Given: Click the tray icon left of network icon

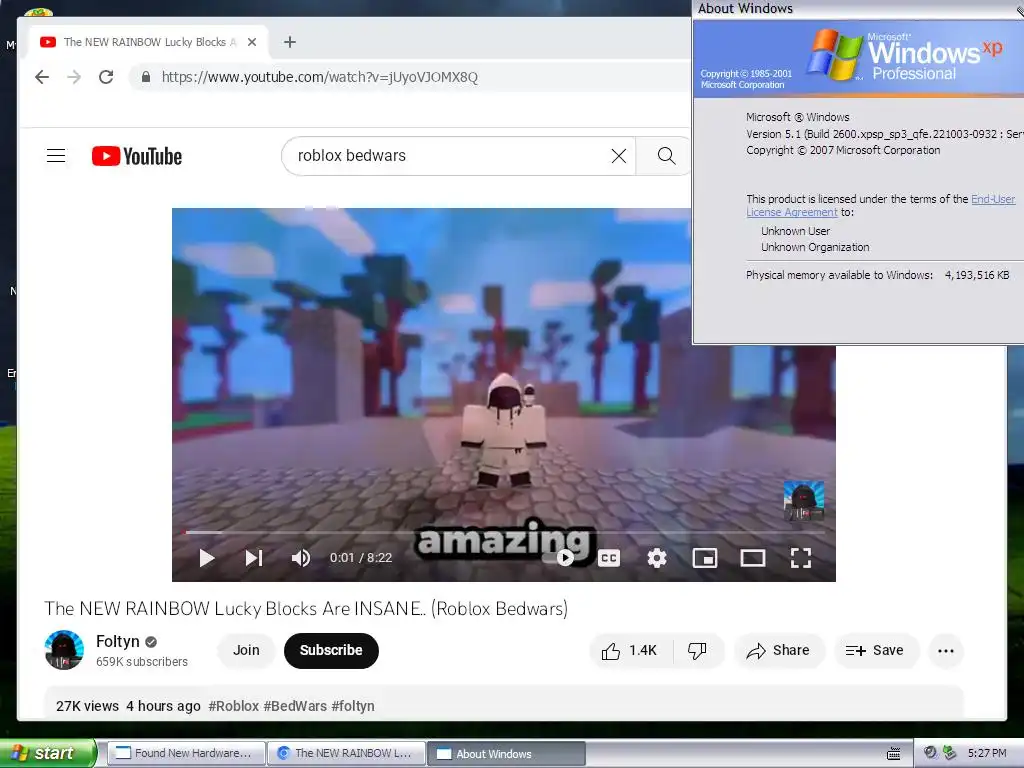Looking at the screenshot, I should [930, 752].
